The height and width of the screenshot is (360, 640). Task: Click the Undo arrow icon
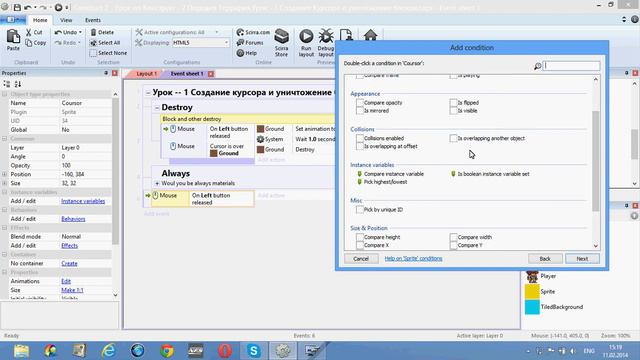point(58,32)
